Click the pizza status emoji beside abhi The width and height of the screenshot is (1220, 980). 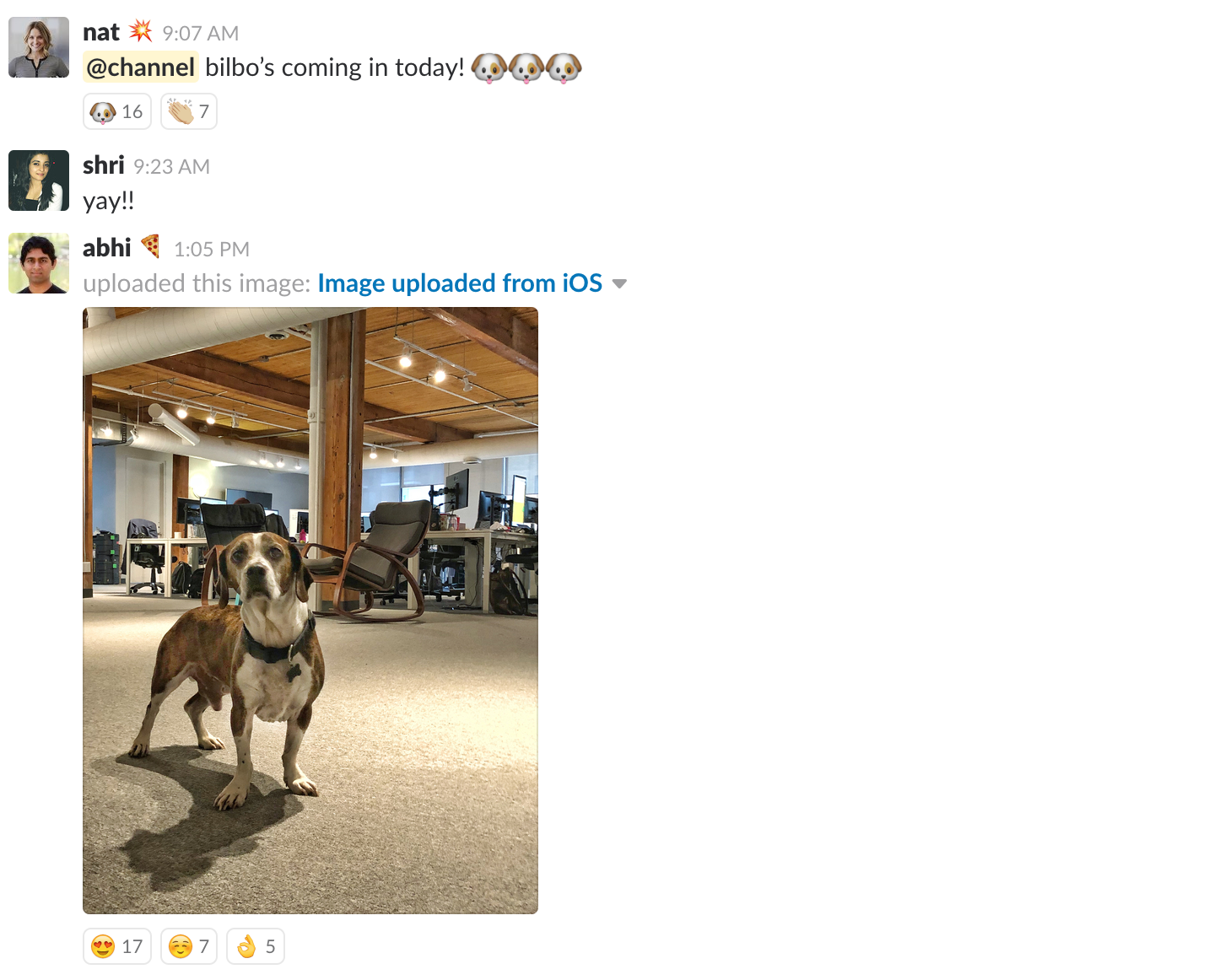(151, 246)
